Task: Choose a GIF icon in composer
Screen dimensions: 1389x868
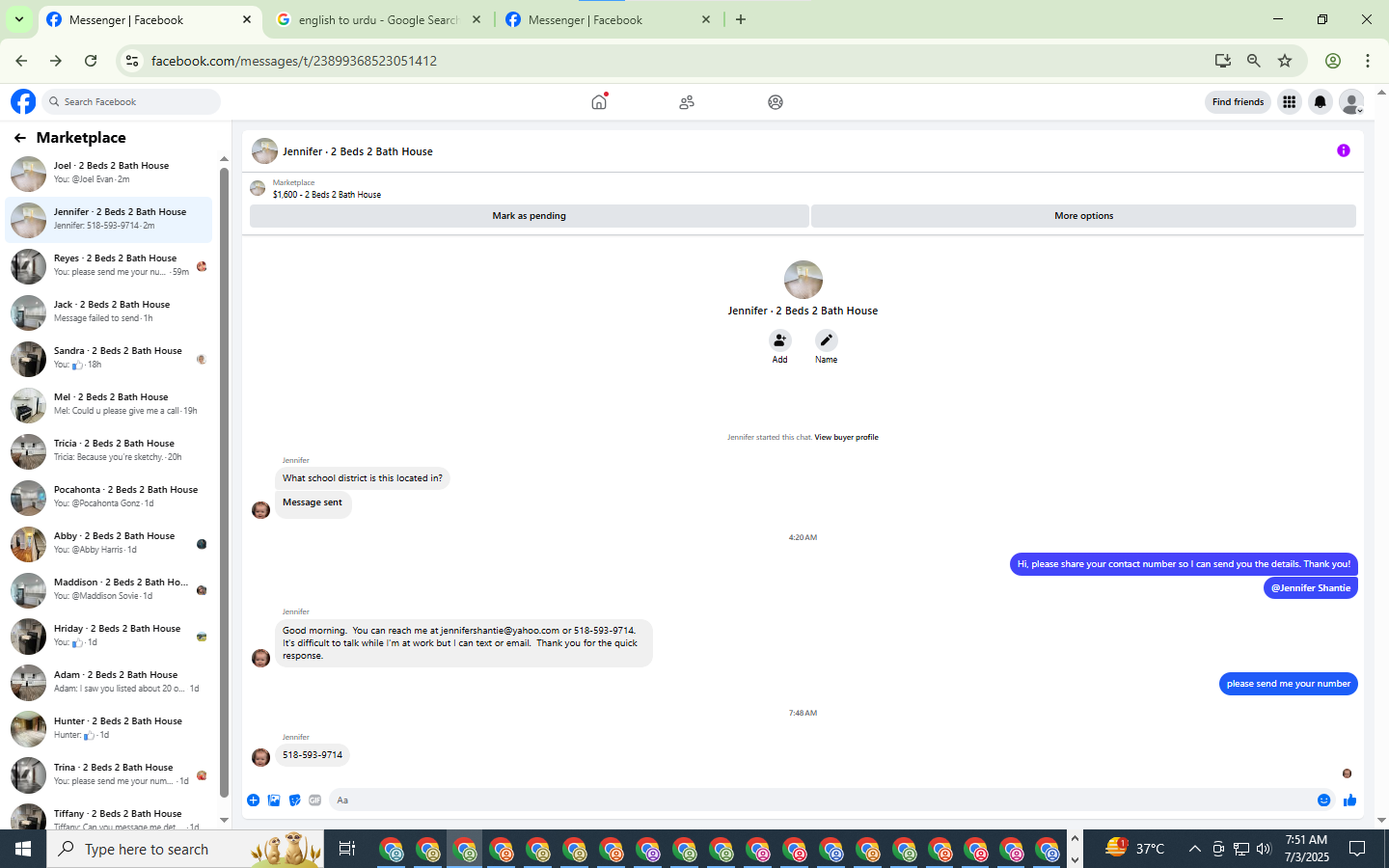Action: click(x=314, y=800)
